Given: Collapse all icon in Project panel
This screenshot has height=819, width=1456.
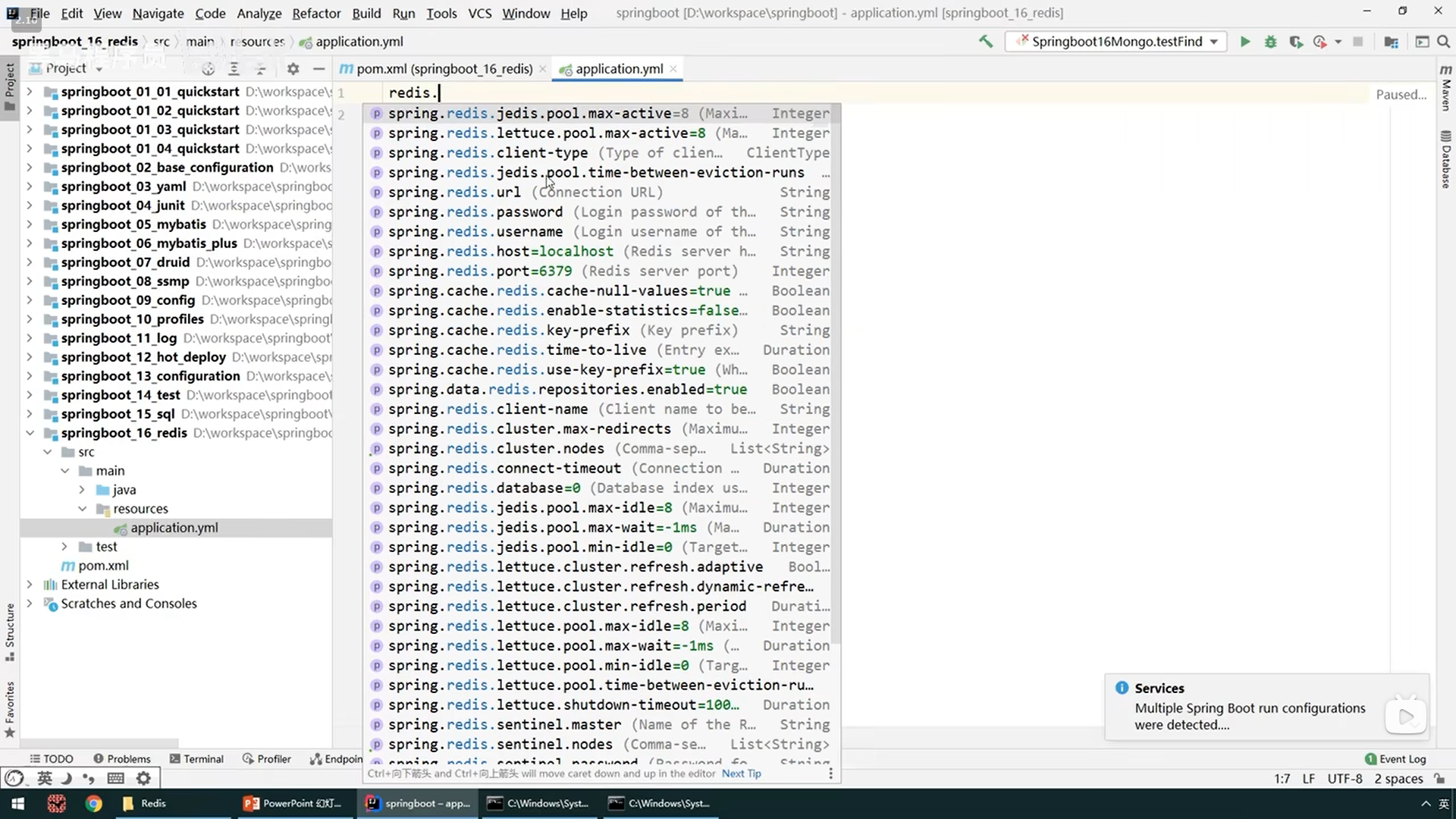Looking at the screenshot, I should coord(260,69).
